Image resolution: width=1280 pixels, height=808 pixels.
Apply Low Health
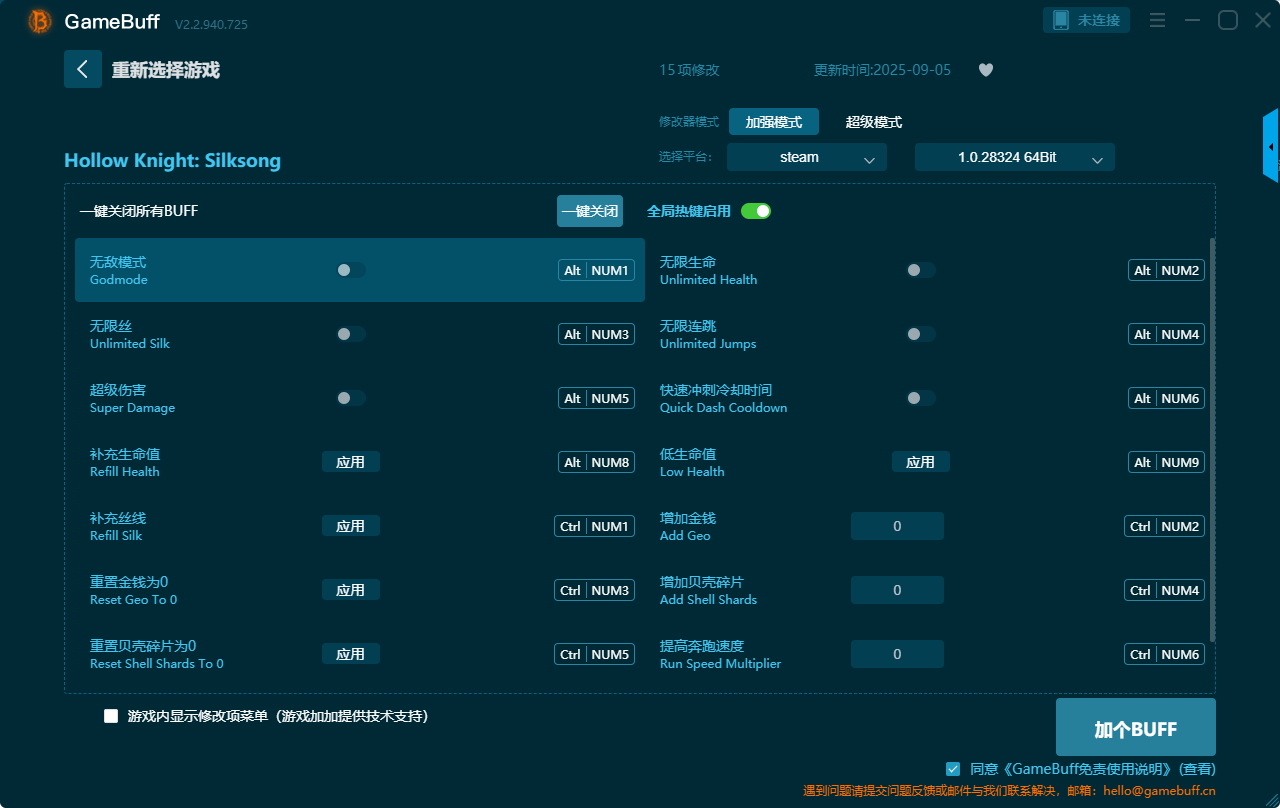point(920,462)
